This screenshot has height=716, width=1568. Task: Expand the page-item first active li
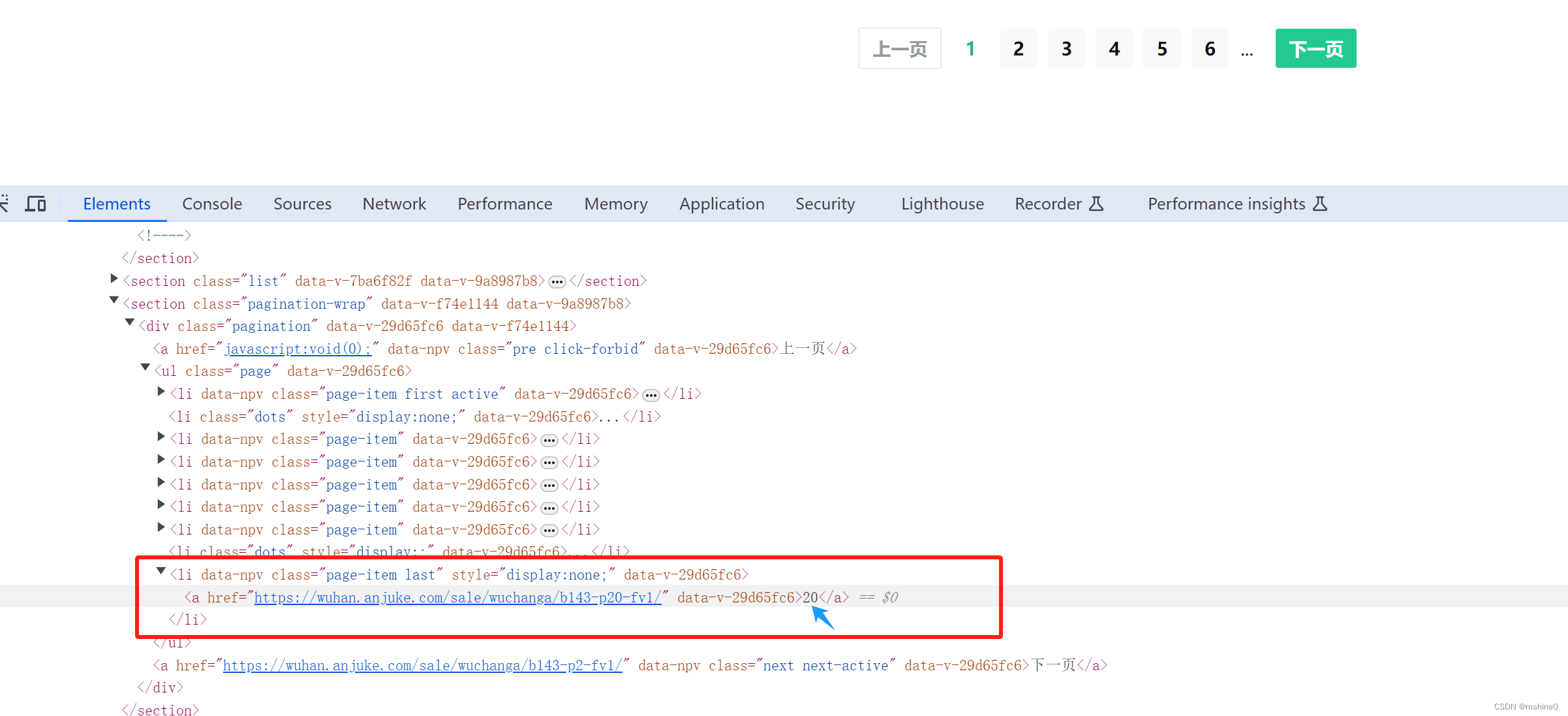point(161,392)
